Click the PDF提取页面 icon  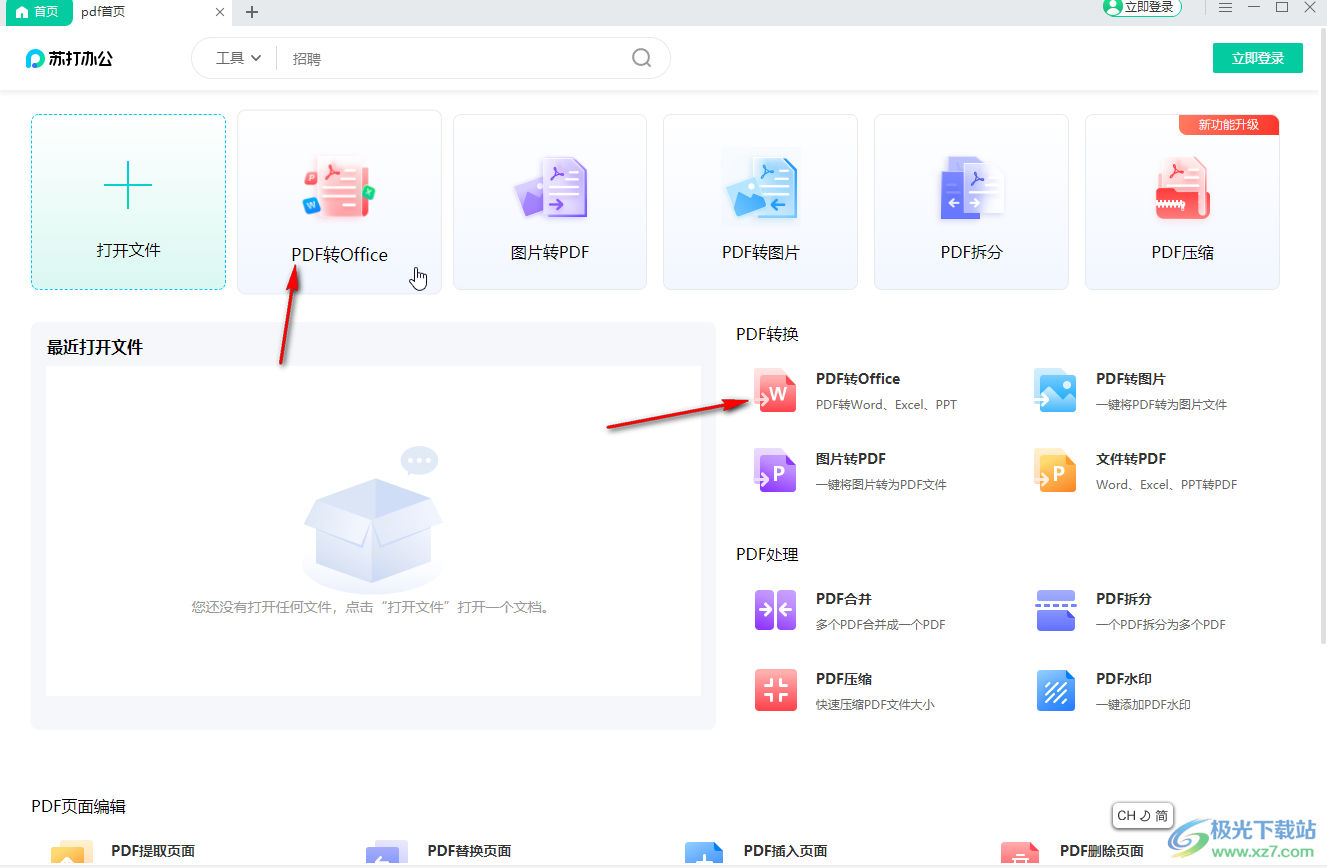(x=71, y=853)
